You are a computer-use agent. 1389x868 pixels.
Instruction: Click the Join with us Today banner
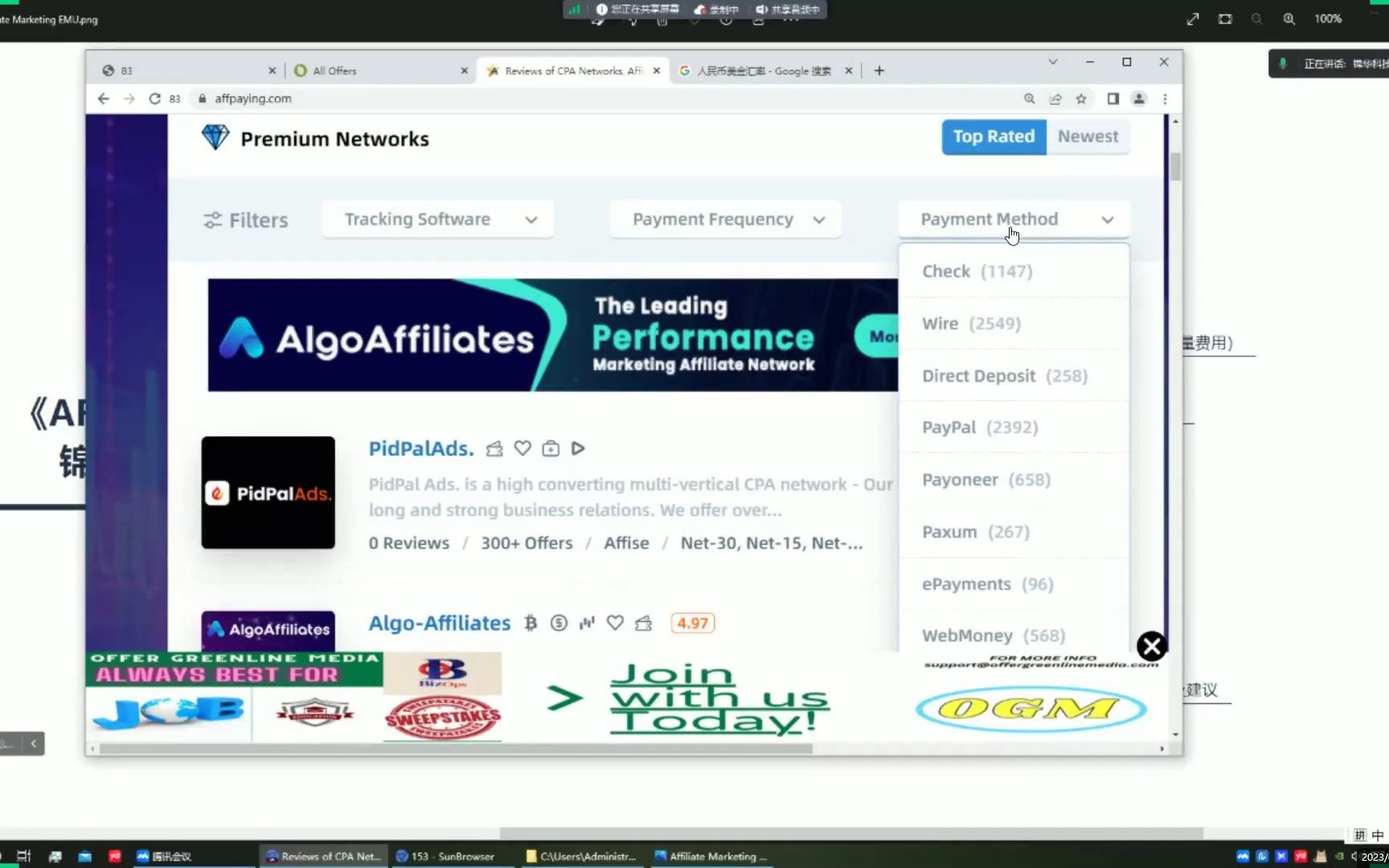coord(719,698)
